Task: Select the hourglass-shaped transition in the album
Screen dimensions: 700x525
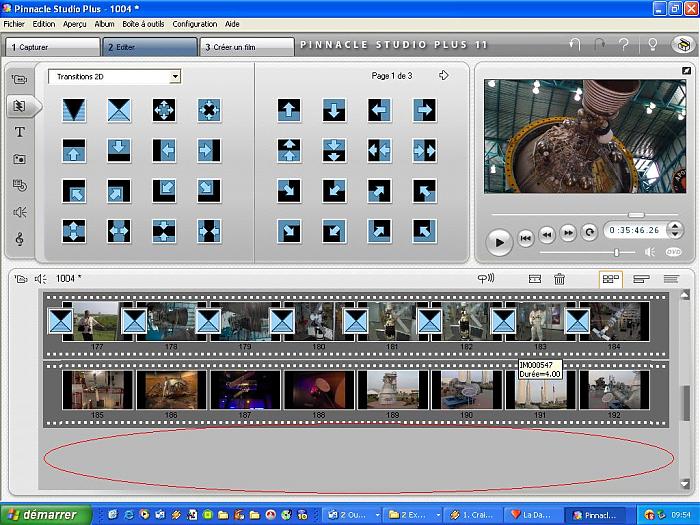Action: coord(119,110)
